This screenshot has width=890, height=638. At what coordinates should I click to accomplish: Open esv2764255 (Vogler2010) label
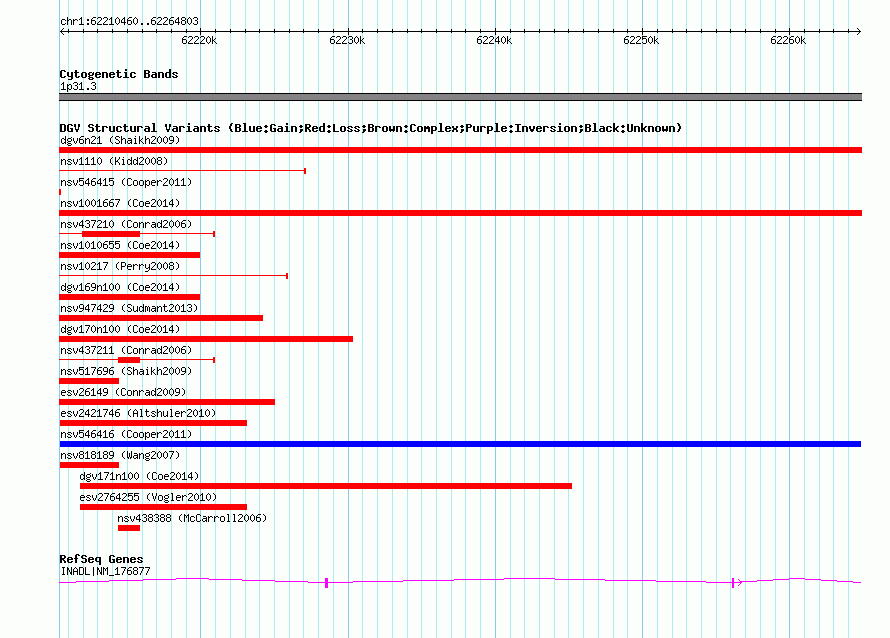coord(148,497)
